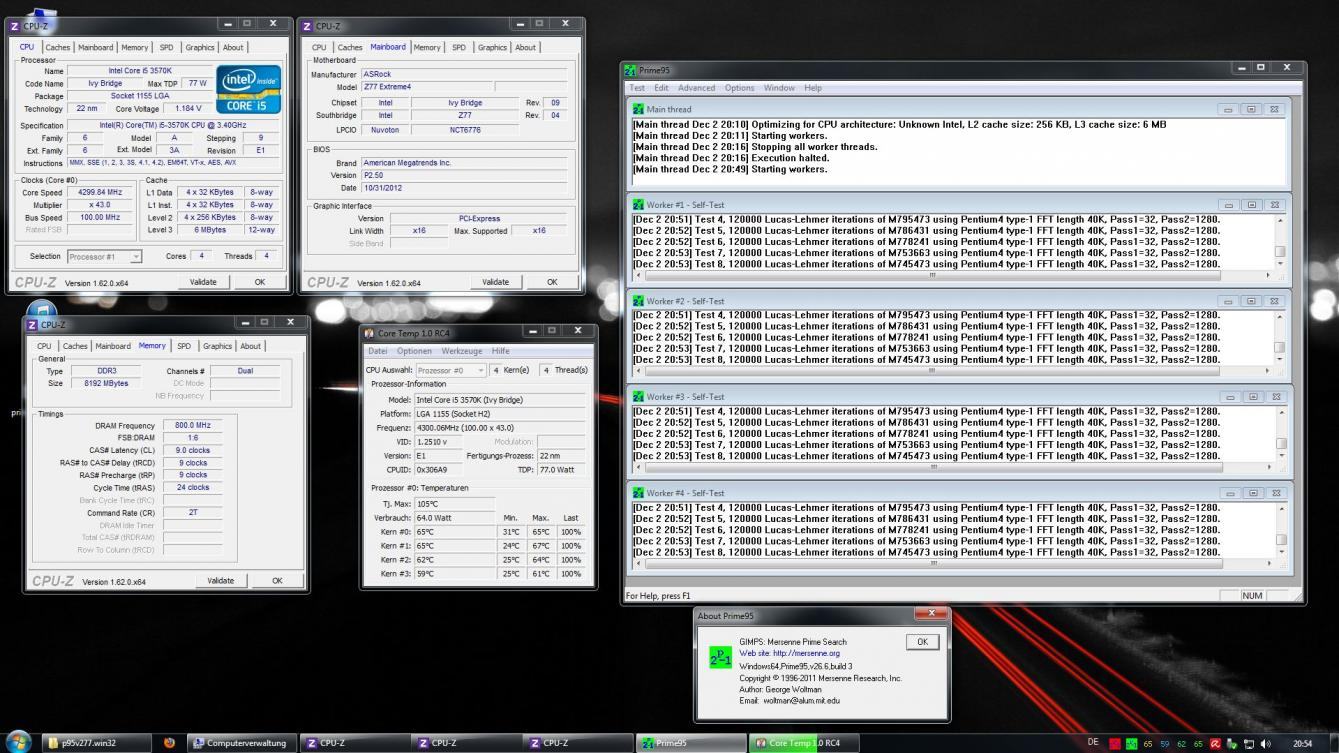
Task: Open the Optionen menu in Core Temp
Action: point(414,351)
